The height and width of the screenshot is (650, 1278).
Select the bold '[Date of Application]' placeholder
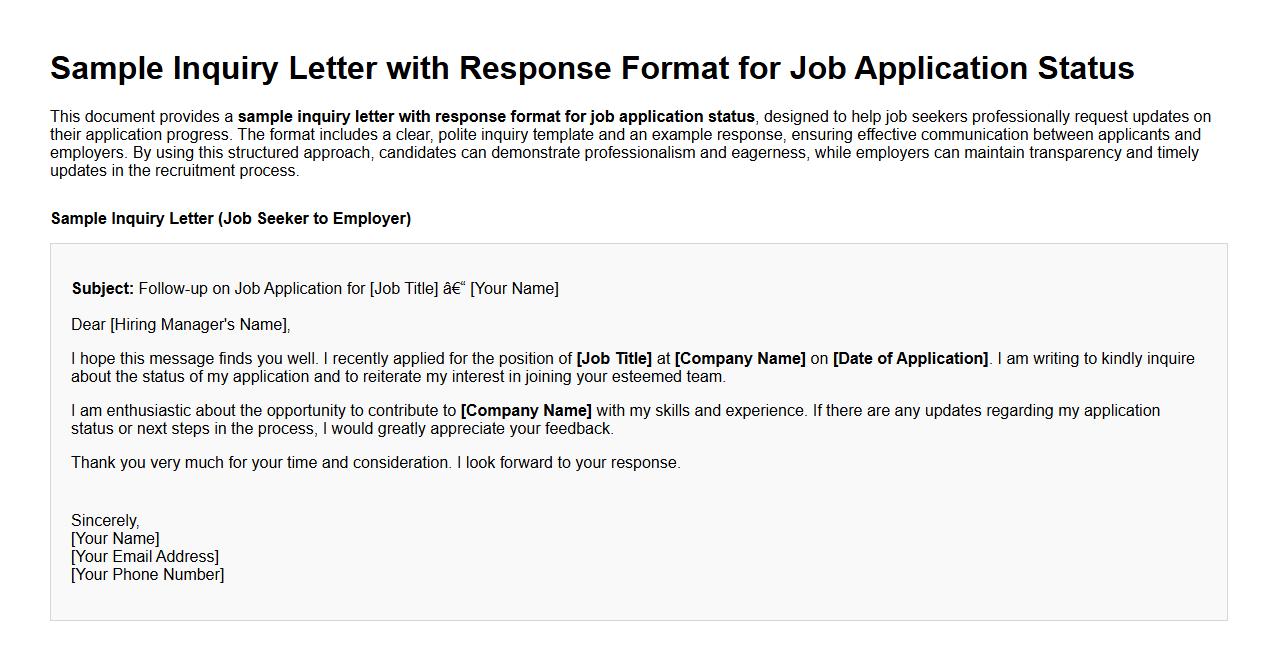pyautogui.click(x=910, y=359)
